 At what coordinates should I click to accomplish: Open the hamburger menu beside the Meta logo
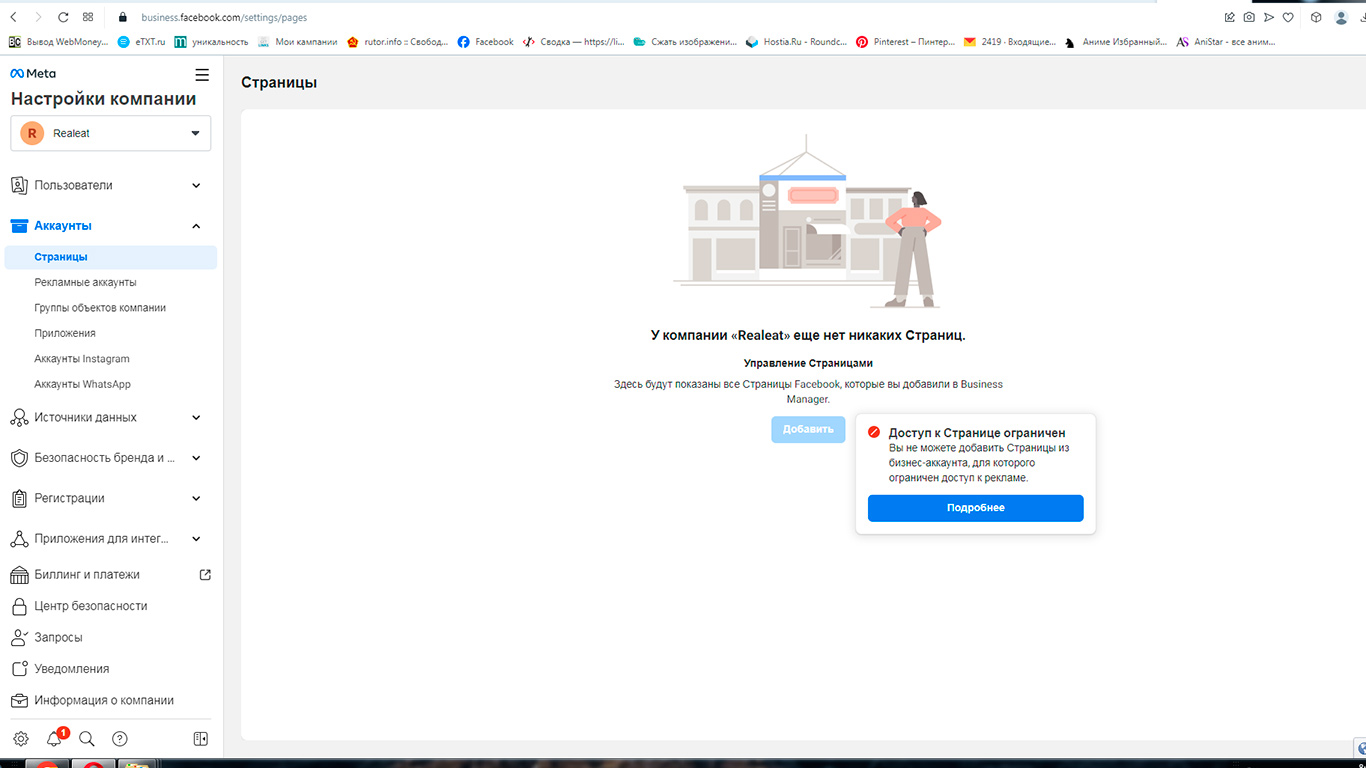click(202, 75)
